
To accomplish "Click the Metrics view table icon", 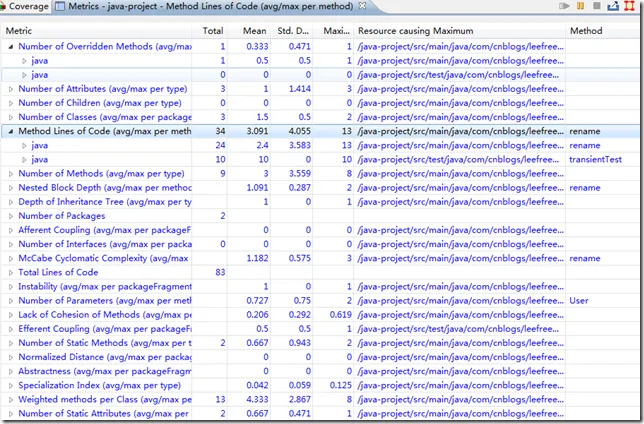I will (60, 6).
